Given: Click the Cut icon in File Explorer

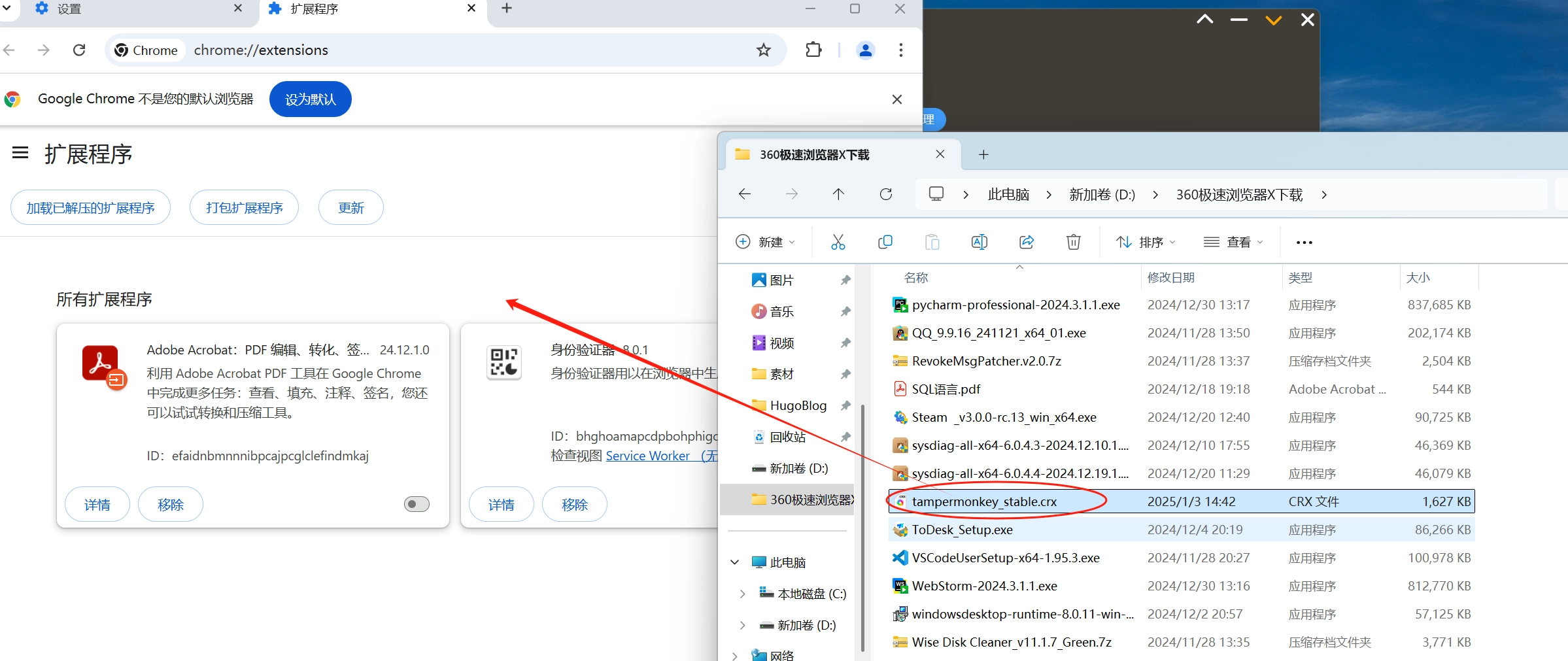Looking at the screenshot, I should (838, 242).
